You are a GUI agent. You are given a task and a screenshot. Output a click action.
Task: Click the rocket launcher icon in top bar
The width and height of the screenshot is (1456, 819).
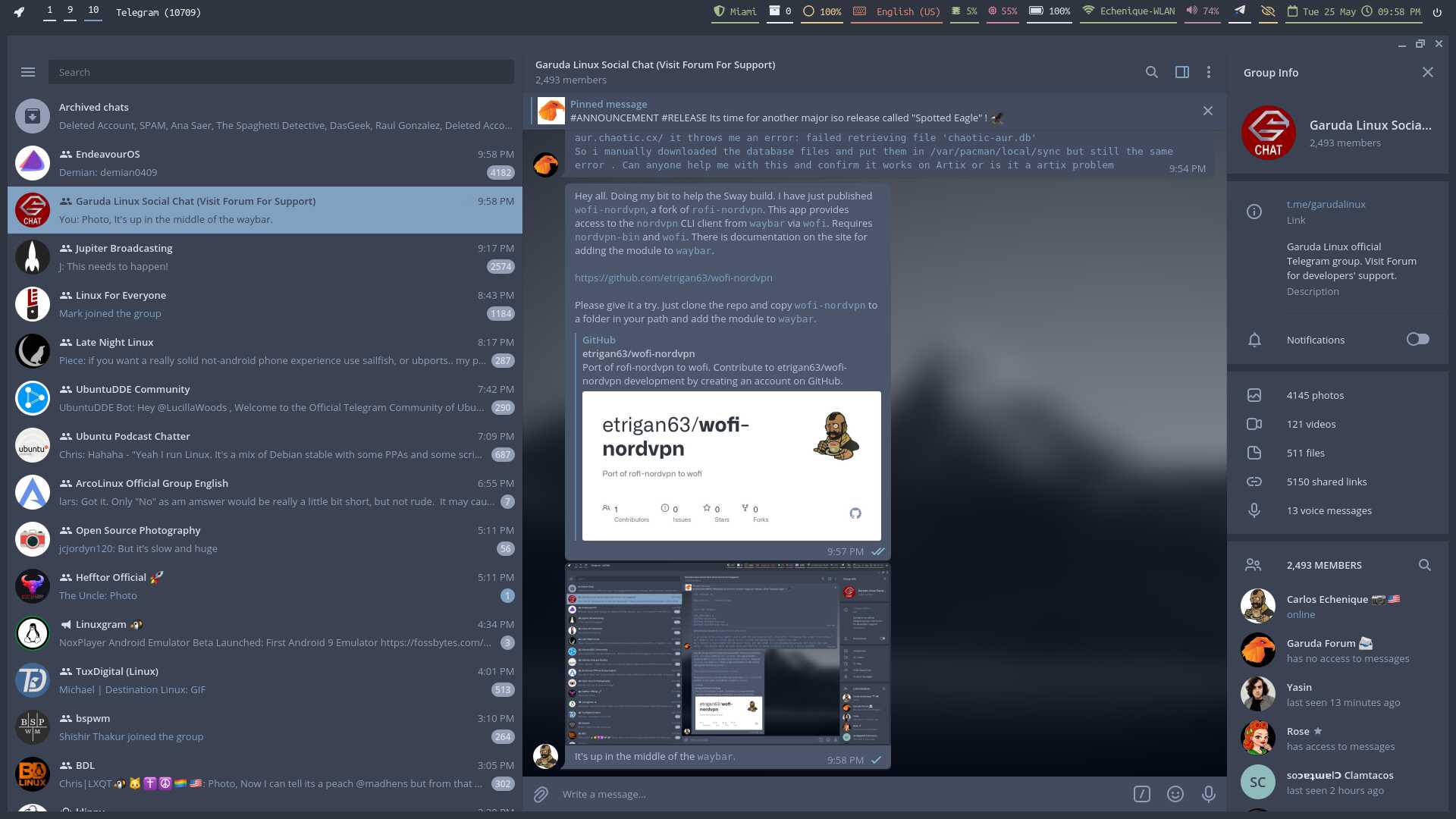19,11
